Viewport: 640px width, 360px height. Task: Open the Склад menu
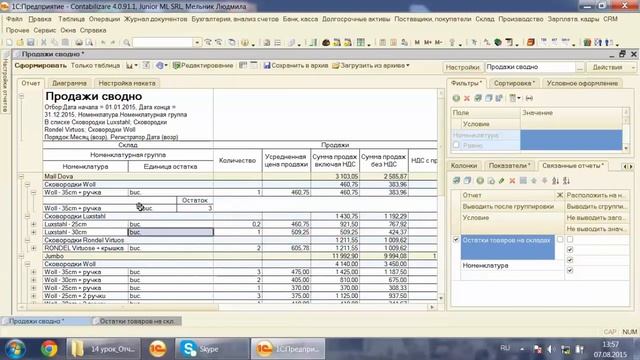click(x=484, y=19)
